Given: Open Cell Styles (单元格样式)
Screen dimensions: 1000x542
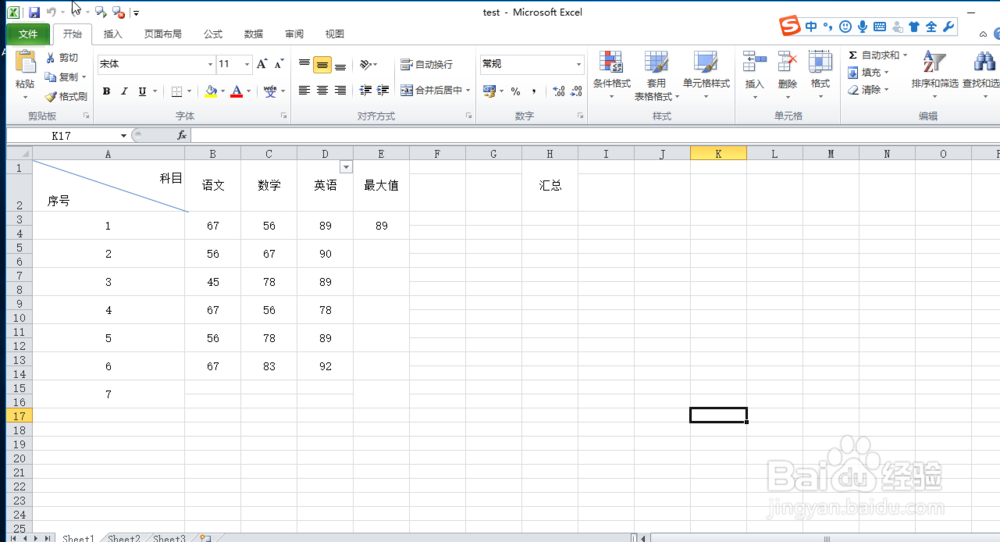Looking at the screenshot, I should tap(706, 75).
